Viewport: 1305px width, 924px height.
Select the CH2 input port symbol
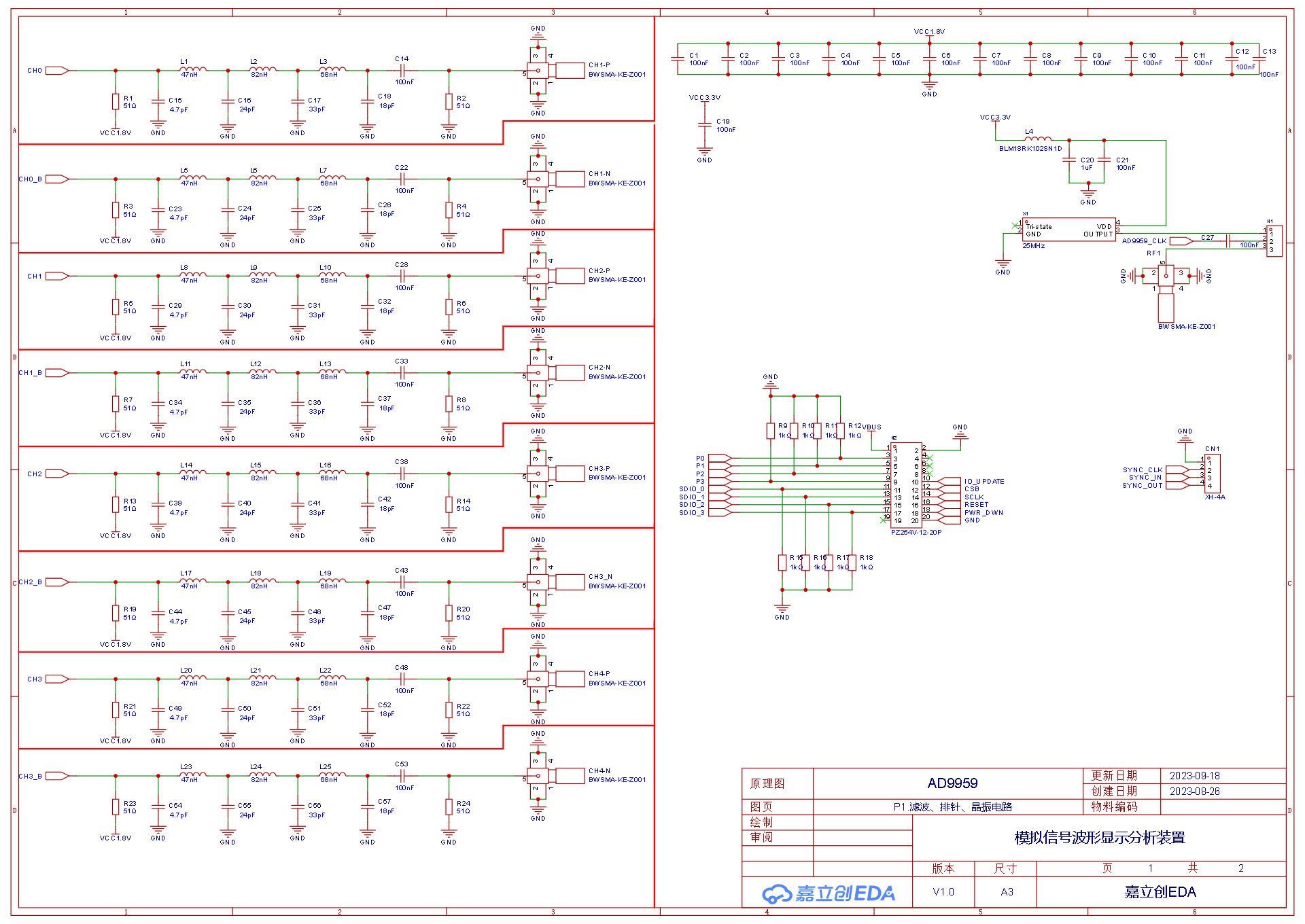coord(57,474)
